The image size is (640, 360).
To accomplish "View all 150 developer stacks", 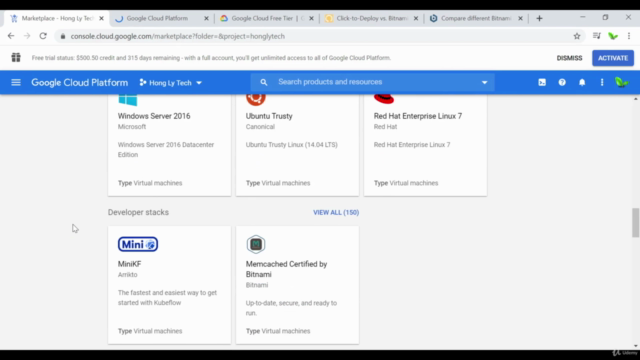I will [336, 212].
